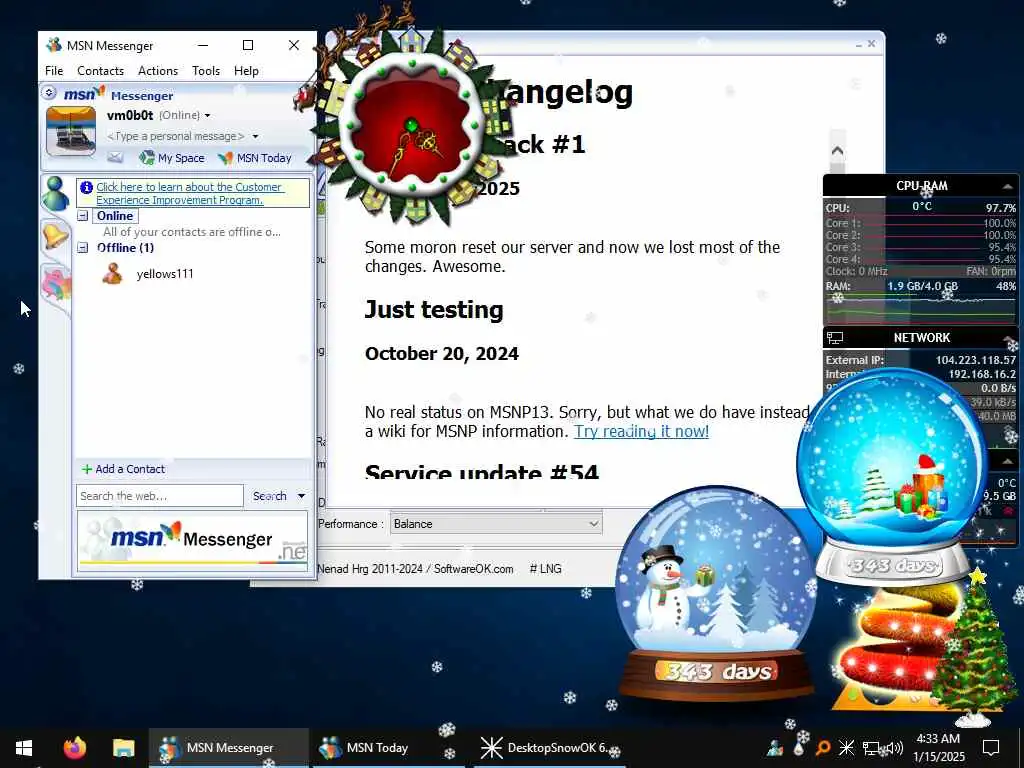Click the External IP value 104.223.118.57

(x=976, y=360)
